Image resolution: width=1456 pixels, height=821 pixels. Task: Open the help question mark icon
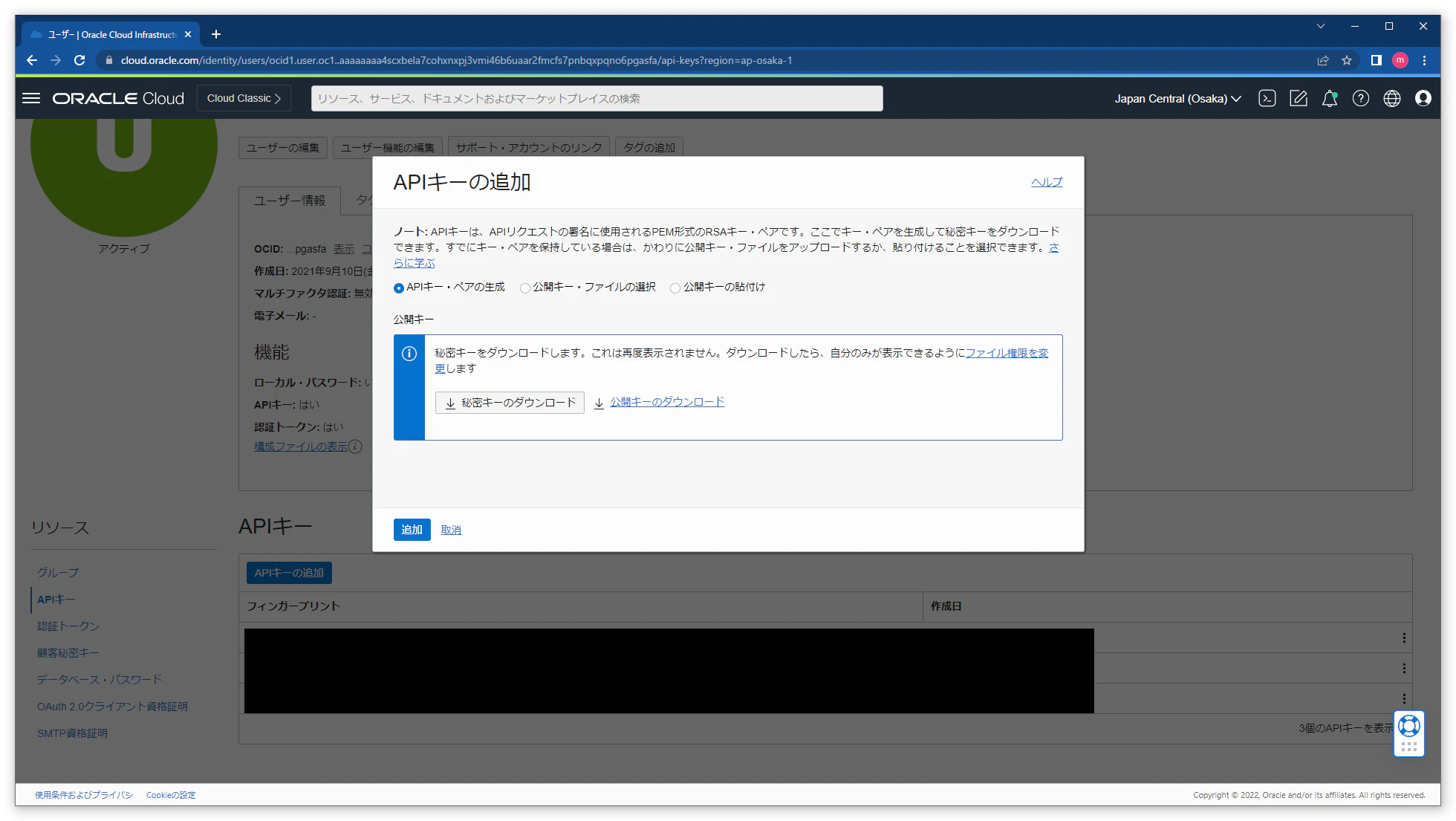[1361, 98]
